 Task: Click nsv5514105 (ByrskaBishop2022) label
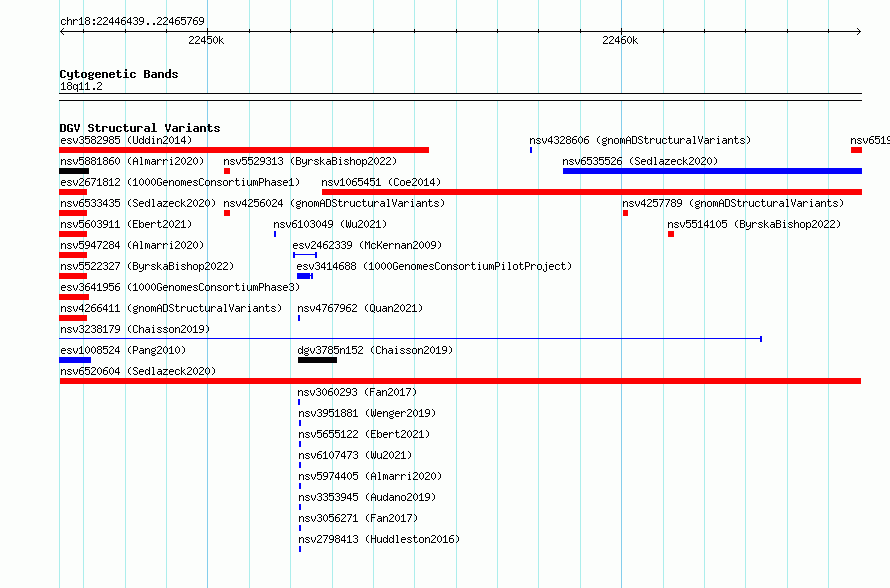tap(754, 224)
